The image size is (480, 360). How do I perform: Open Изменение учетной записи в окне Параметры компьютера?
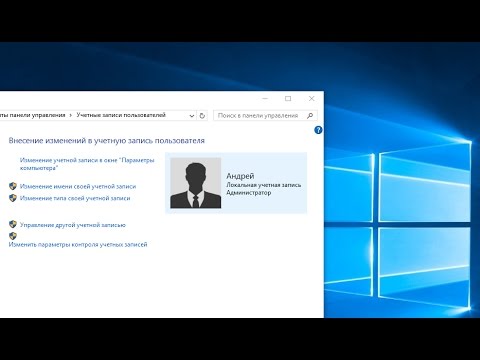point(87,164)
